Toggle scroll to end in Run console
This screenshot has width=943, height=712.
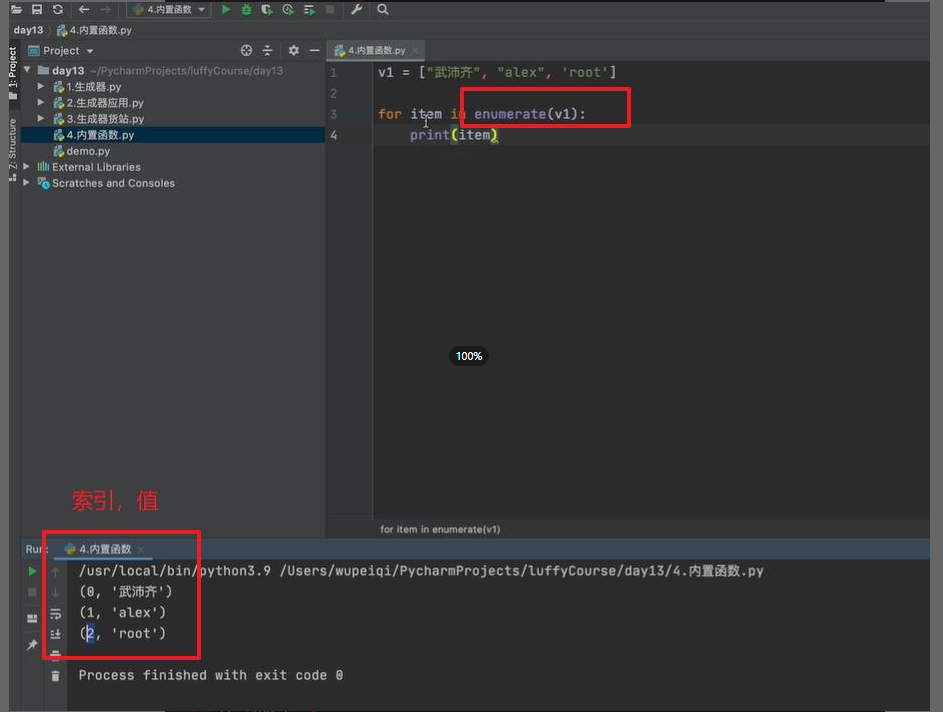[x=55, y=634]
